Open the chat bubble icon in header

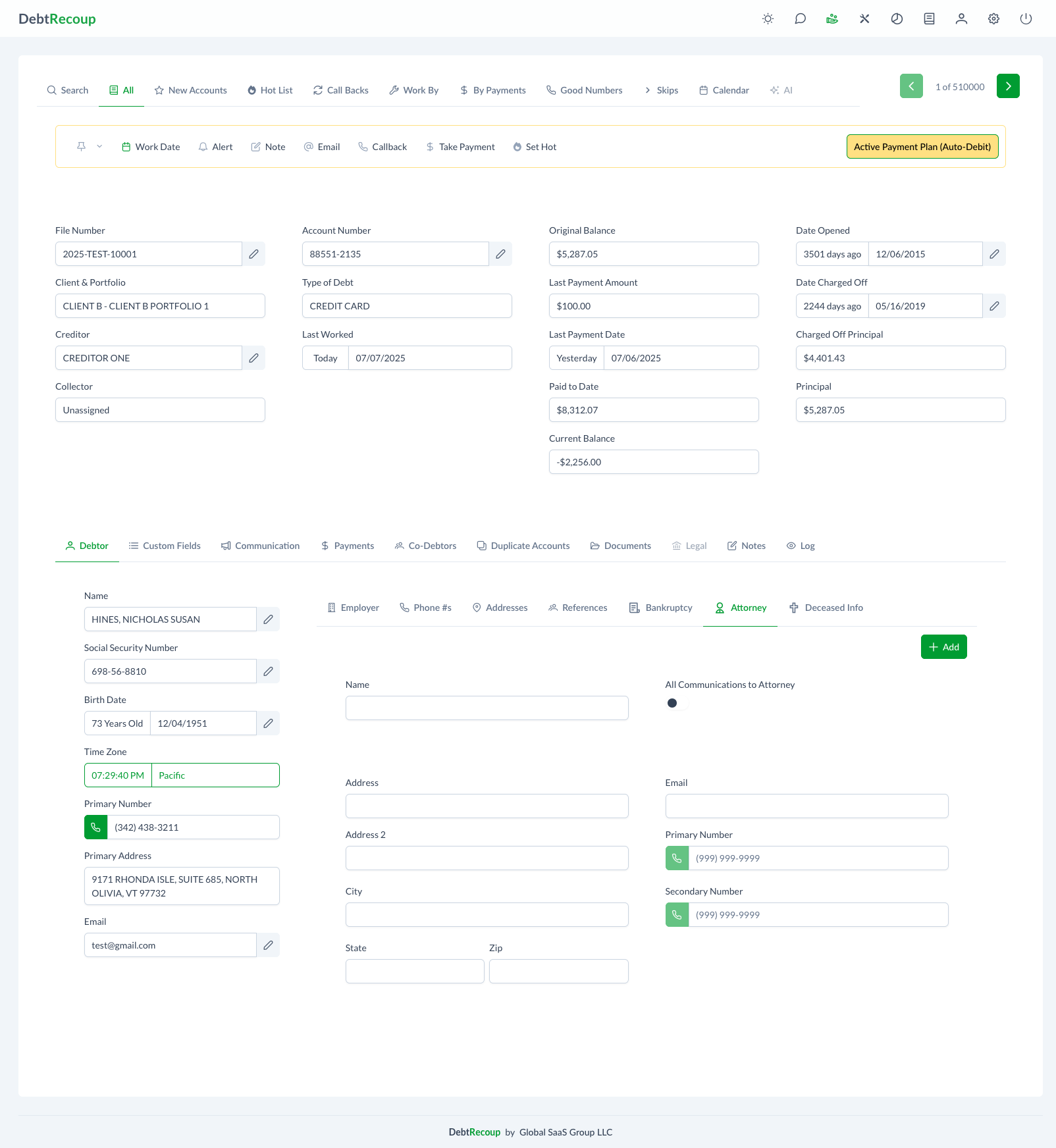800,19
